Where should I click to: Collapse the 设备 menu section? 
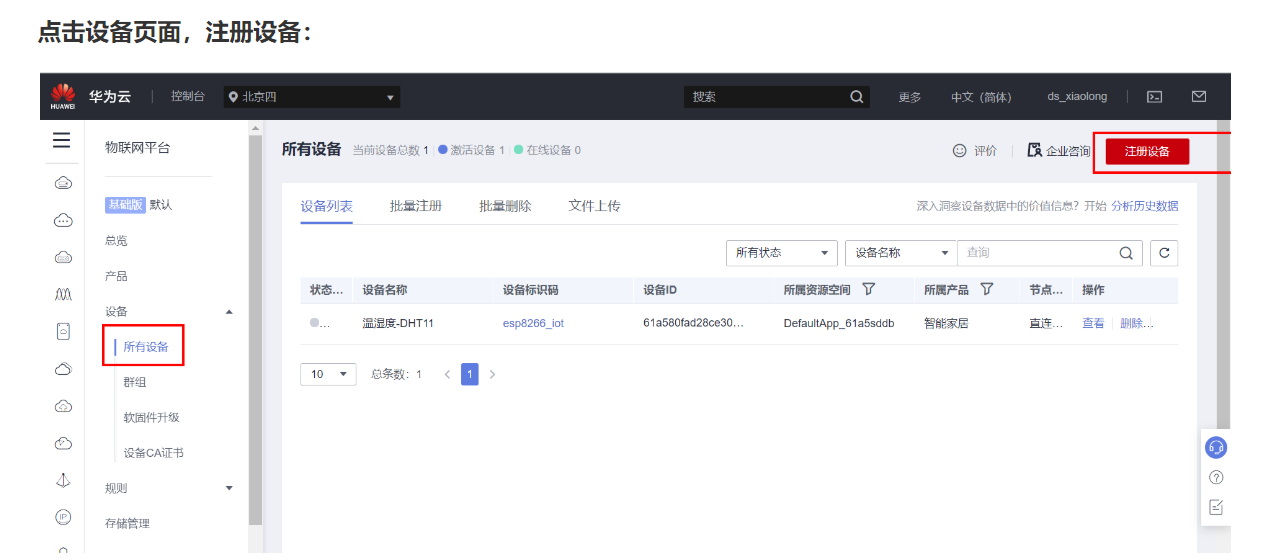pyautogui.click(x=229, y=312)
